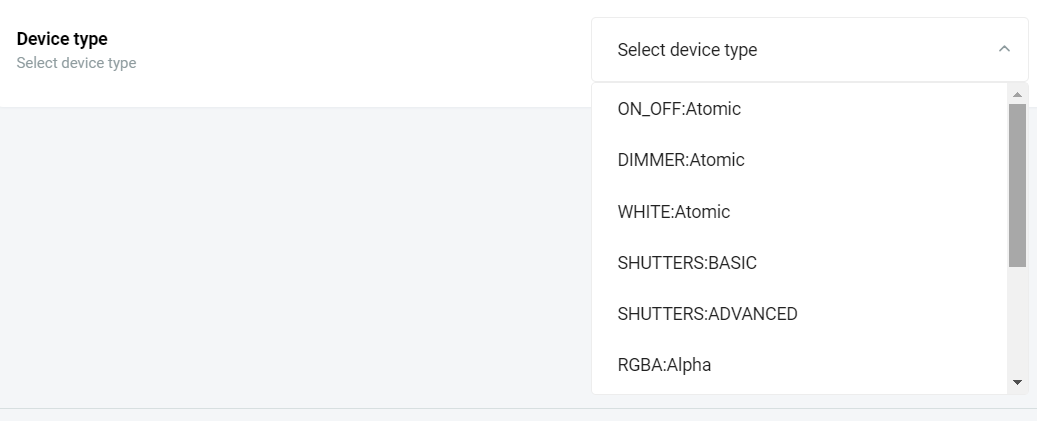The height and width of the screenshot is (421, 1037).
Task: Pick RGBA:Alpha from the device list
Action: 664,365
